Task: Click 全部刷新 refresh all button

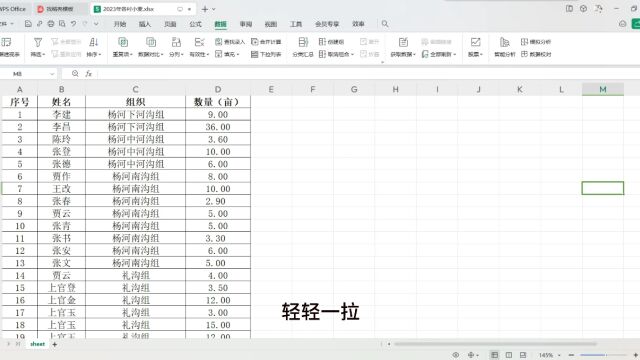Action: click(439, 54)
